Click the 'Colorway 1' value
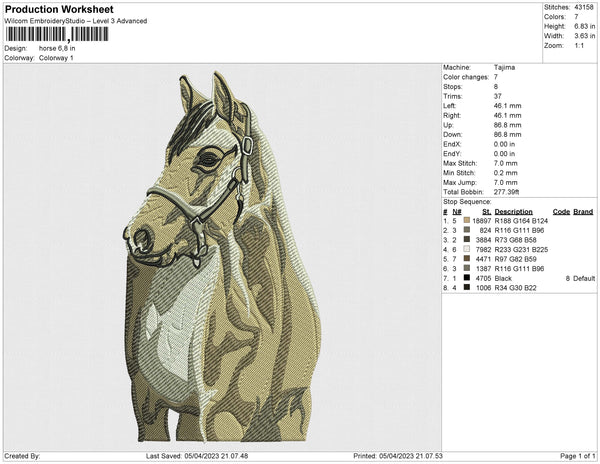Viewport: 600px width, 464px height. coord(56,58)
